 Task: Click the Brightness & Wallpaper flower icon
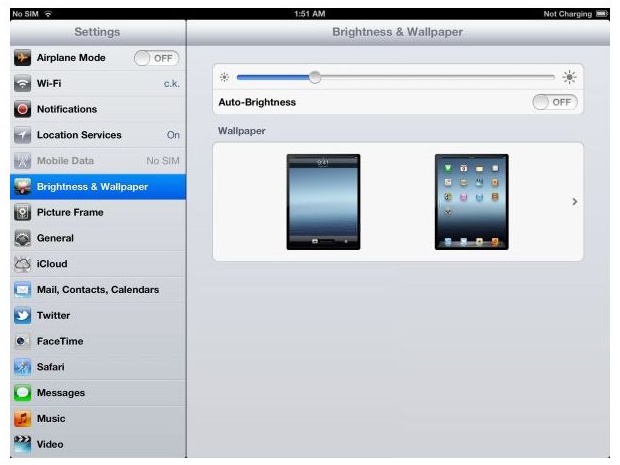23,187
